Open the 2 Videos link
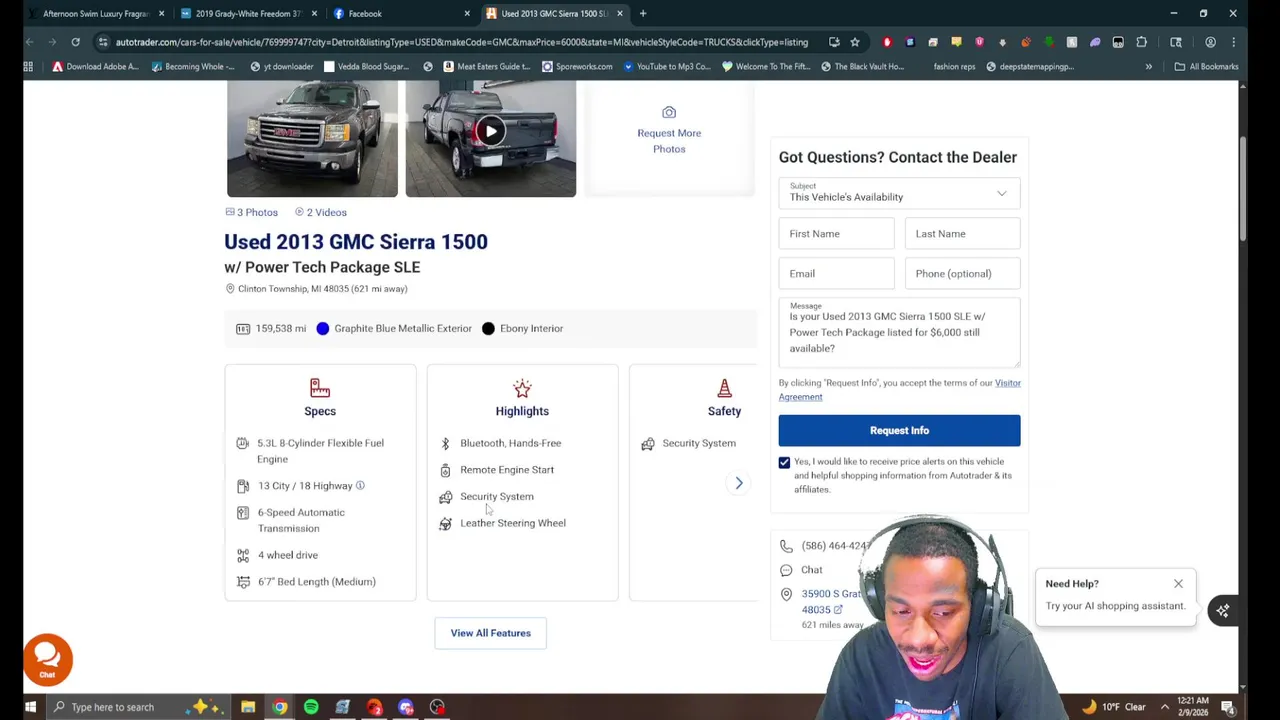Screen dimensions: 1280x720 tap(320, 212)
